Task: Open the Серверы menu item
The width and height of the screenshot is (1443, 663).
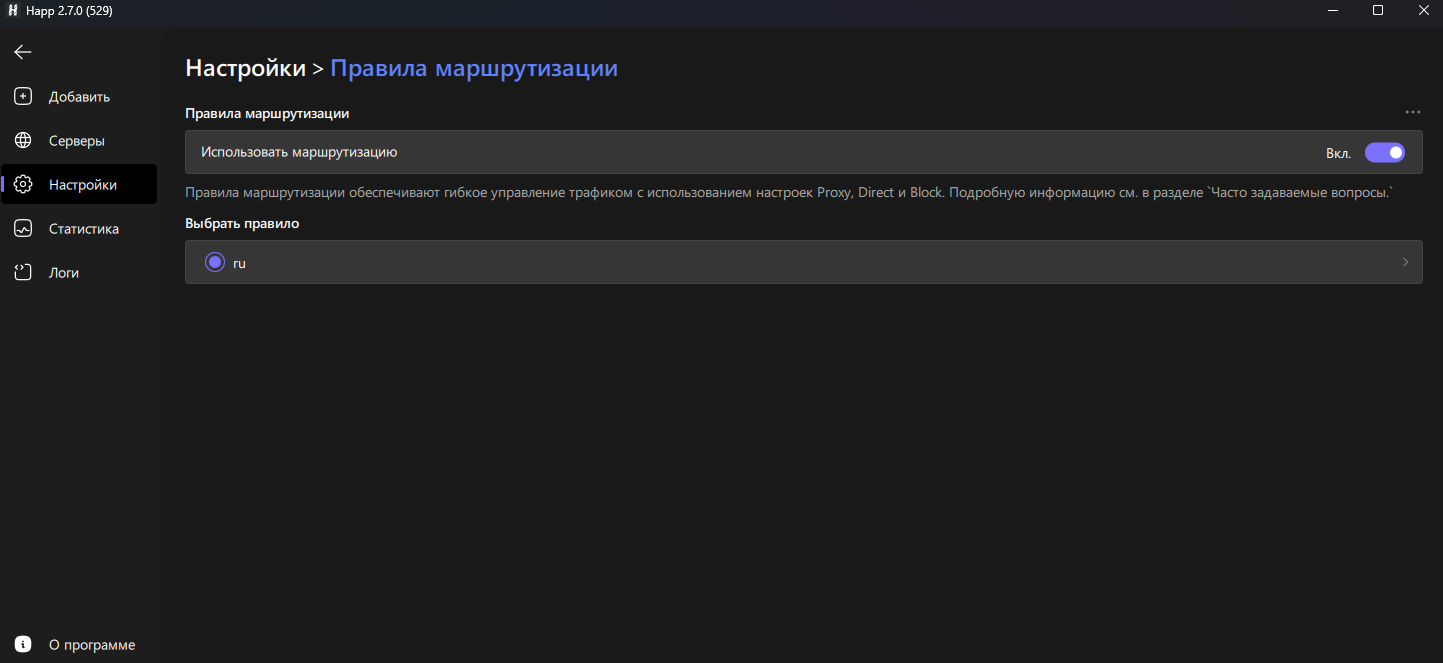Action: [x=79, y=141]
